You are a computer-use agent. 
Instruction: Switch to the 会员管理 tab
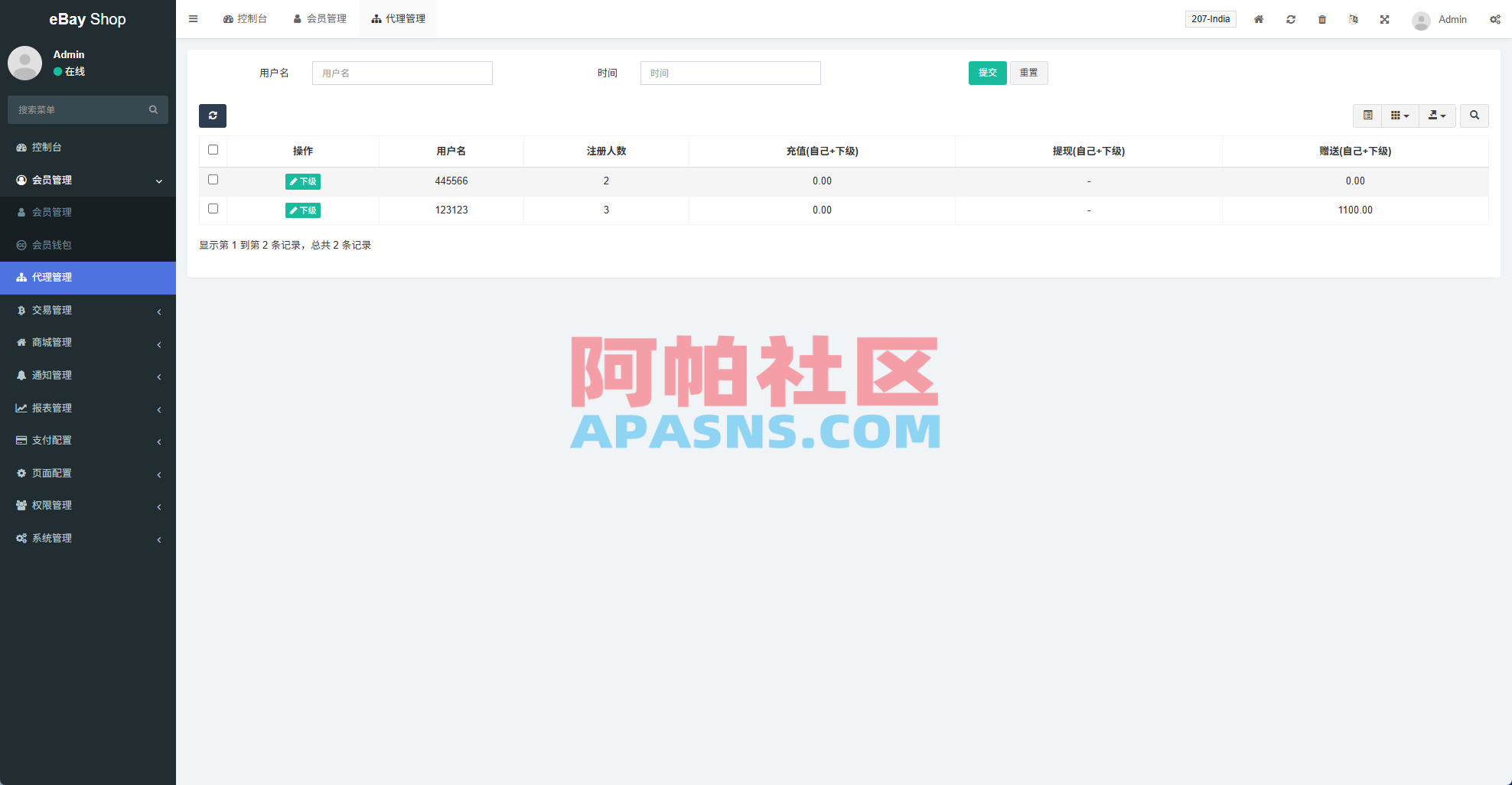coord(320,19)
